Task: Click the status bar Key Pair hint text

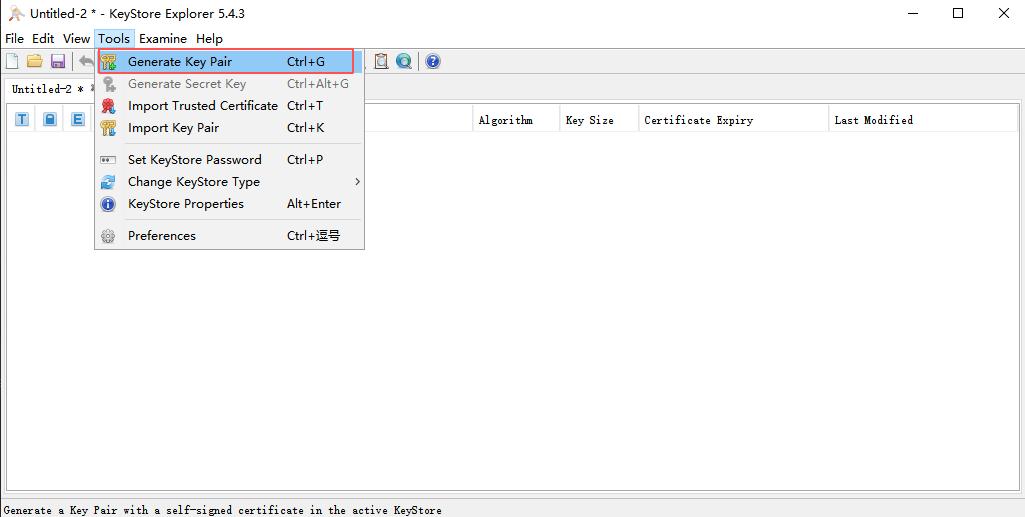Action: coord(222,510)
